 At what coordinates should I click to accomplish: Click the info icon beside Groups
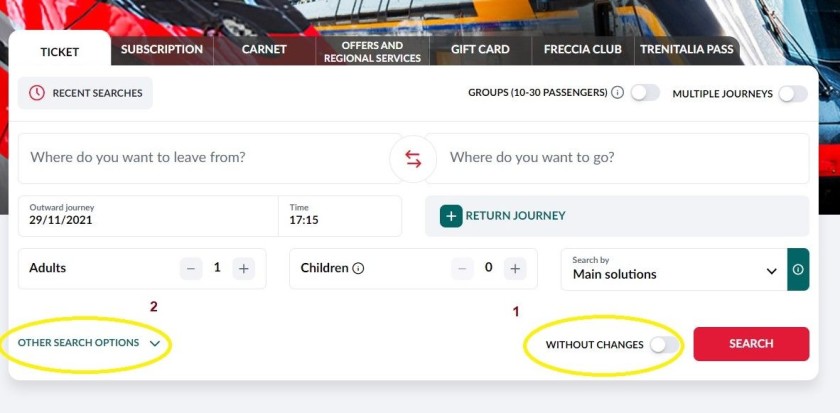point(618,93)
